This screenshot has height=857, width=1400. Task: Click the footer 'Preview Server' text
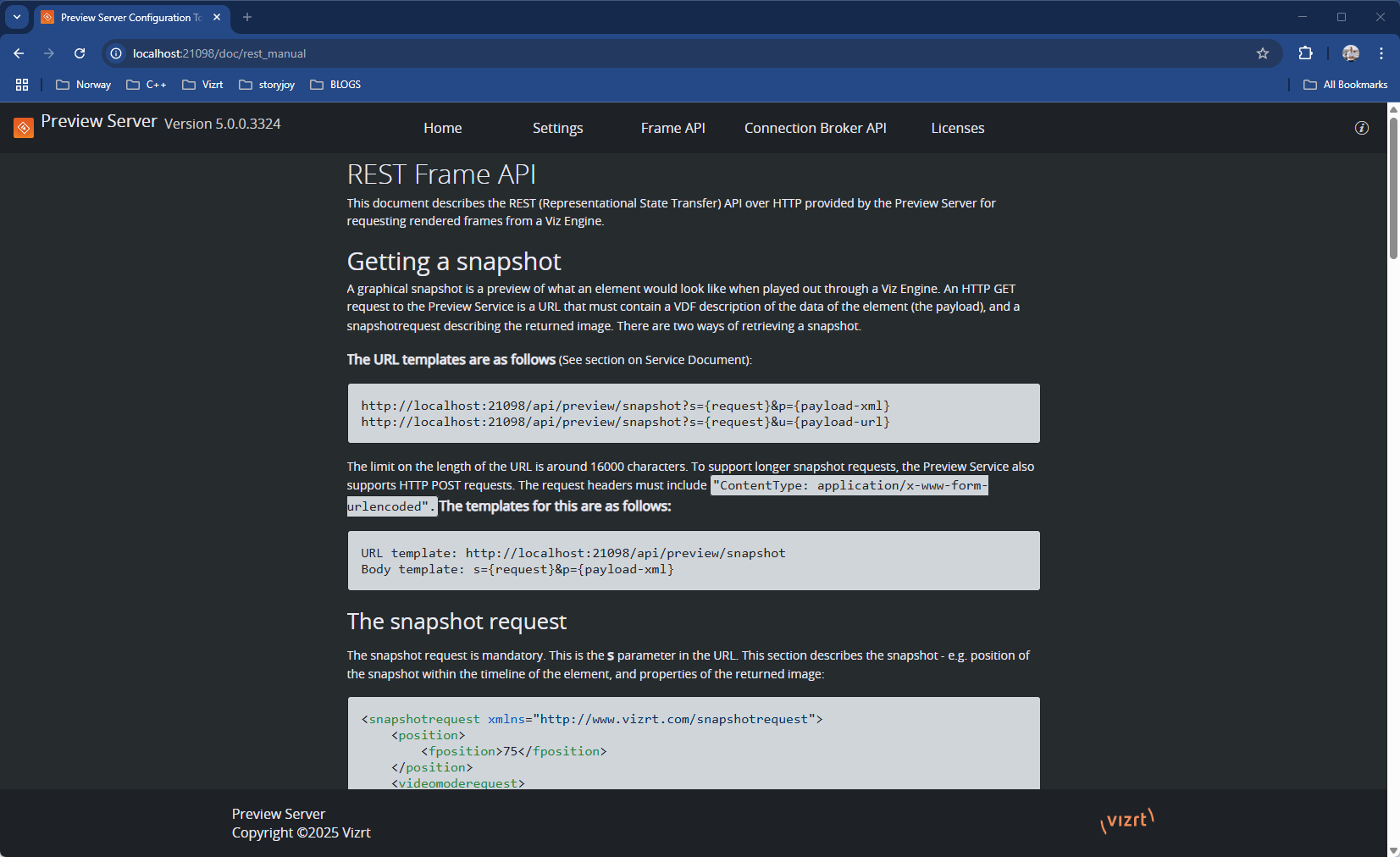279,814
